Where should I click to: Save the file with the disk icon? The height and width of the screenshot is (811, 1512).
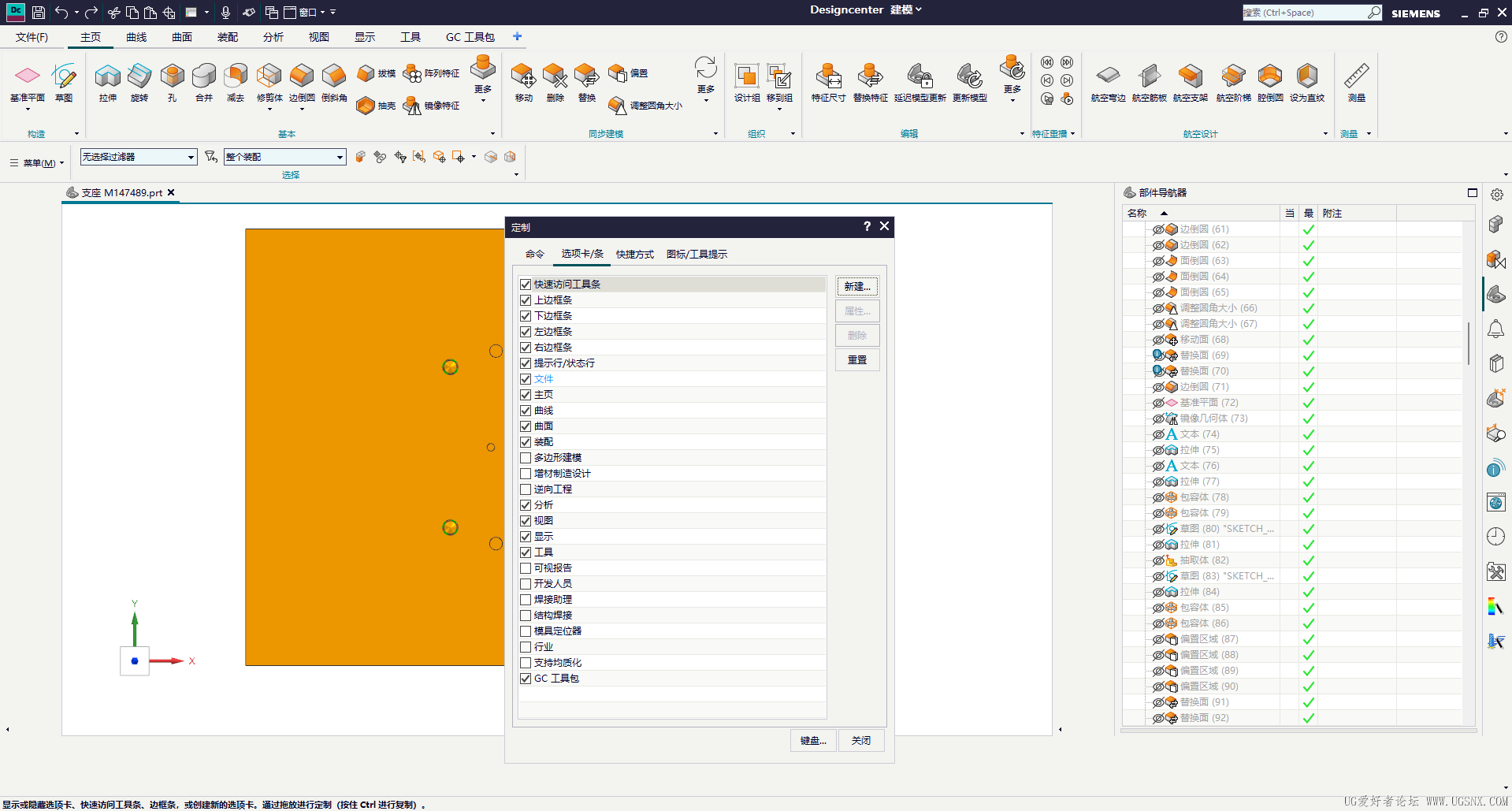[x=38, y=13]
